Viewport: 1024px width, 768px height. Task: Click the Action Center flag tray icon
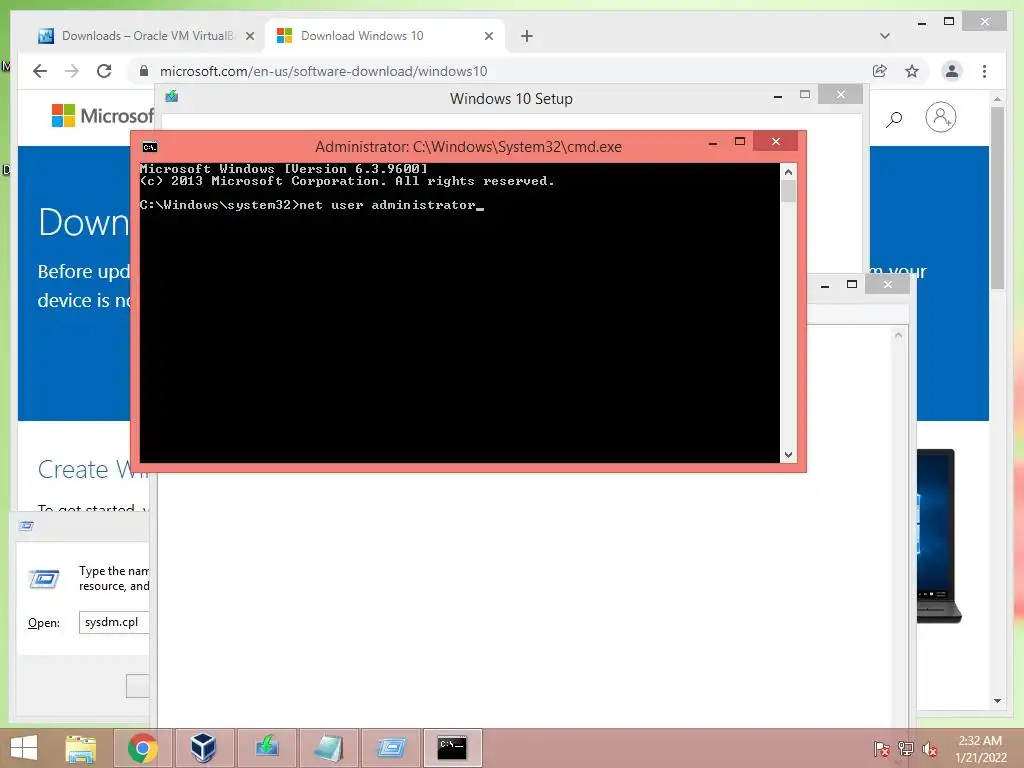point(881,749)
